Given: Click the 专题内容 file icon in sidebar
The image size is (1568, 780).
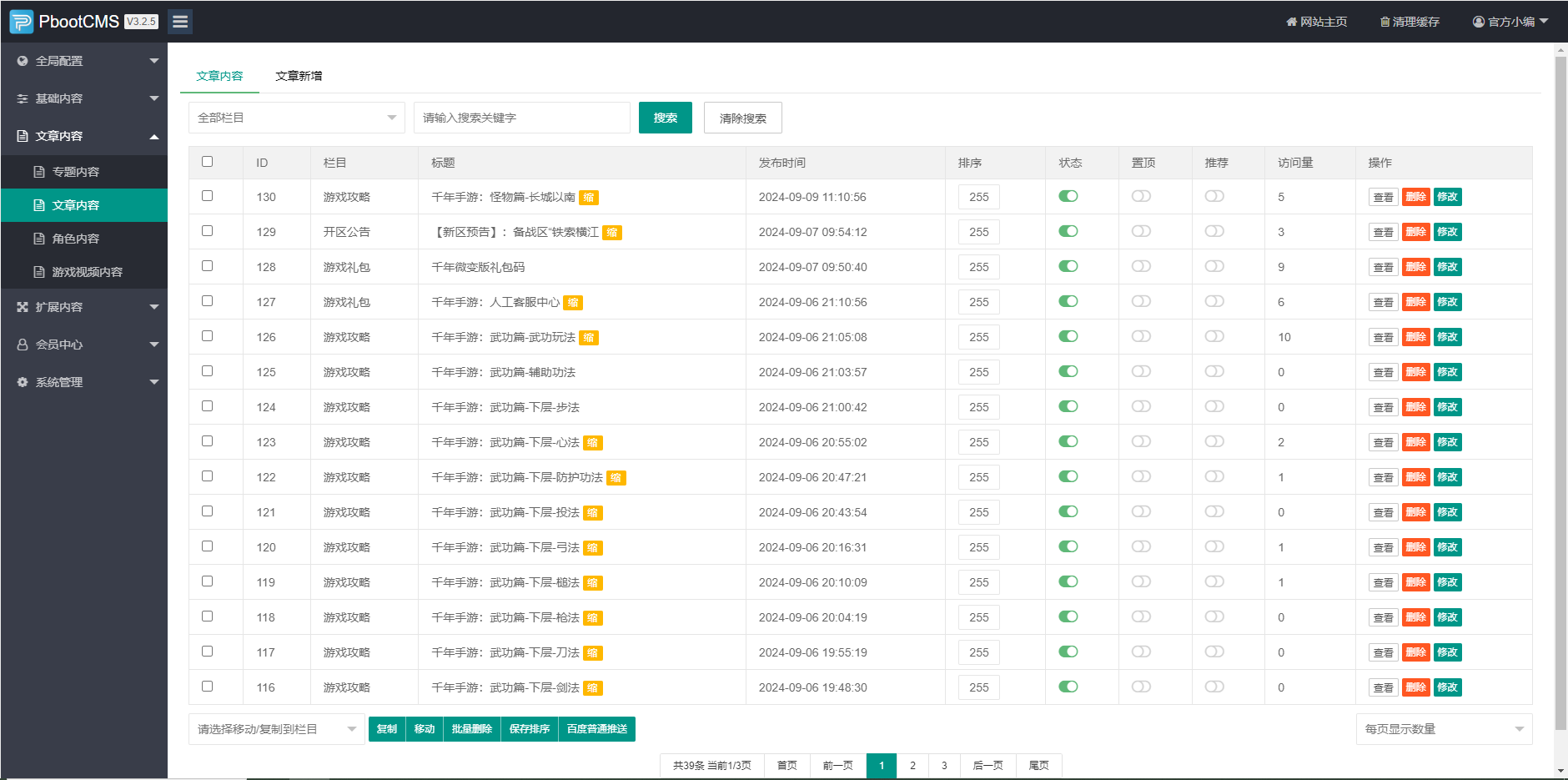Looking at the screenshot, I should point(39,172).
